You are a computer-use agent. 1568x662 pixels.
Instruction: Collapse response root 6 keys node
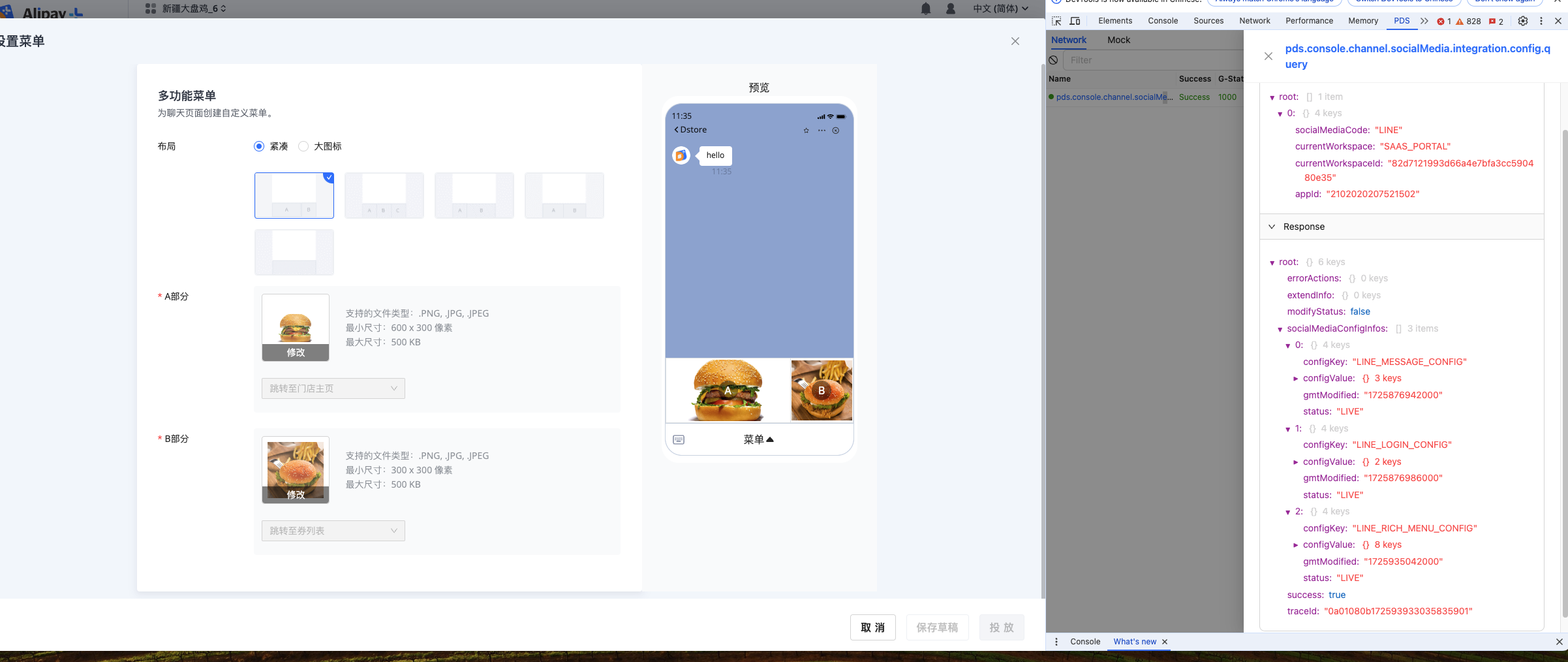click(1272, 262)
